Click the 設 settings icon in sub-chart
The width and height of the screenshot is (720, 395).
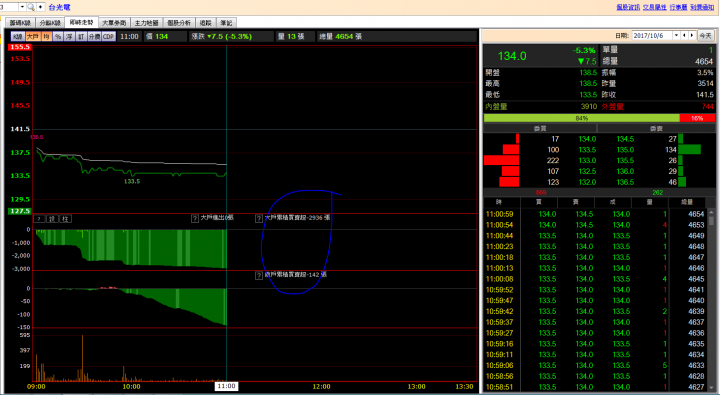click(52, 219)
